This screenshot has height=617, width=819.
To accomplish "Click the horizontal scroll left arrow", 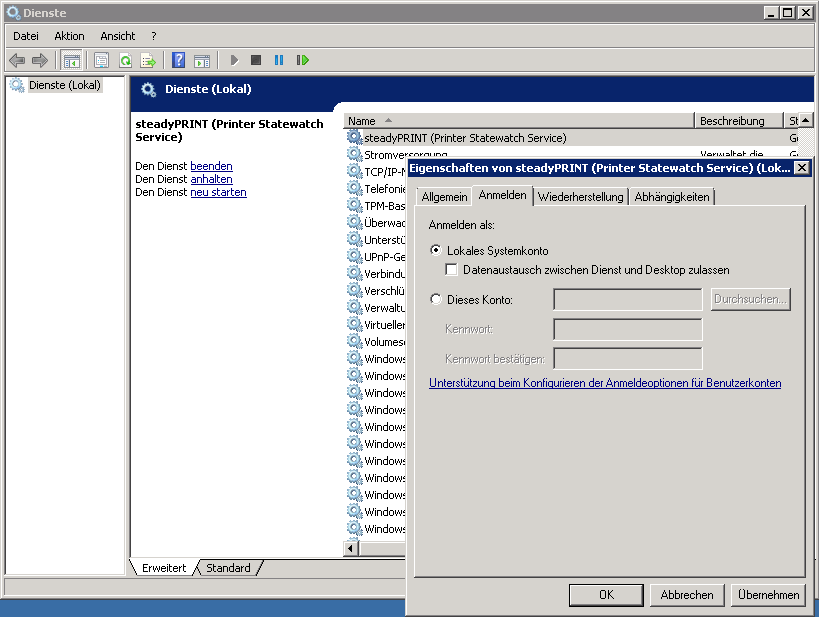I will click(350, 549).
